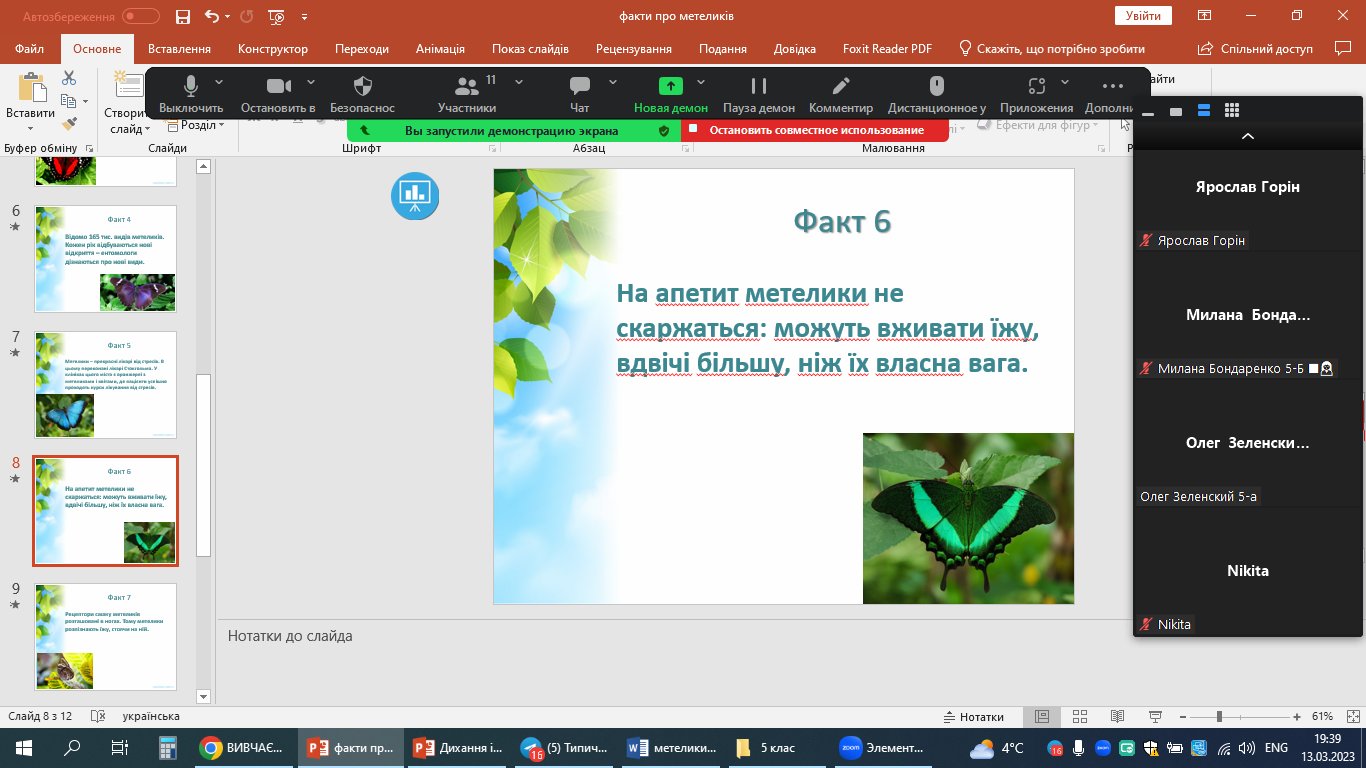The height and width of the screenshot is (768, 1366).
Task: Collapse Zoom video panel with chevron
Action: click(x=1247, y=136)
